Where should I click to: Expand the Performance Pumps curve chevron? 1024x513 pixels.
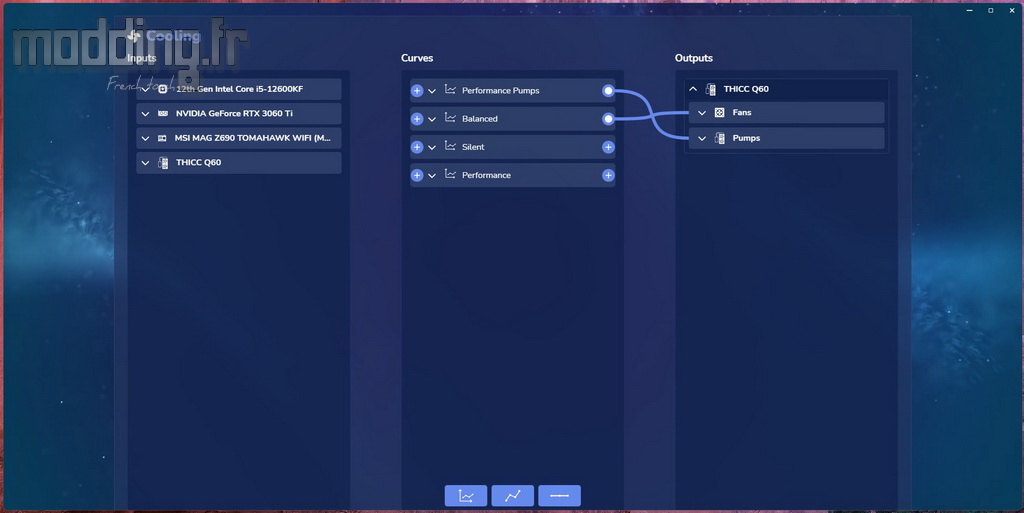tap(432, 91)
